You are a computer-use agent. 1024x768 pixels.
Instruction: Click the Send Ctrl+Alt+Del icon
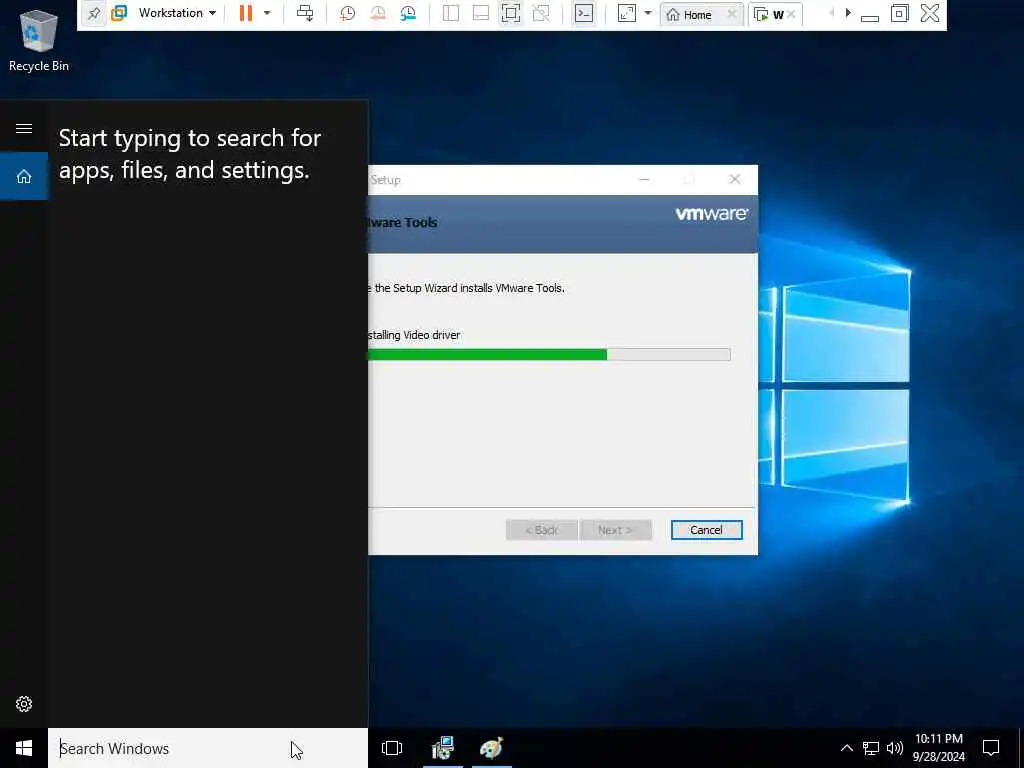[x=305, y=13]
